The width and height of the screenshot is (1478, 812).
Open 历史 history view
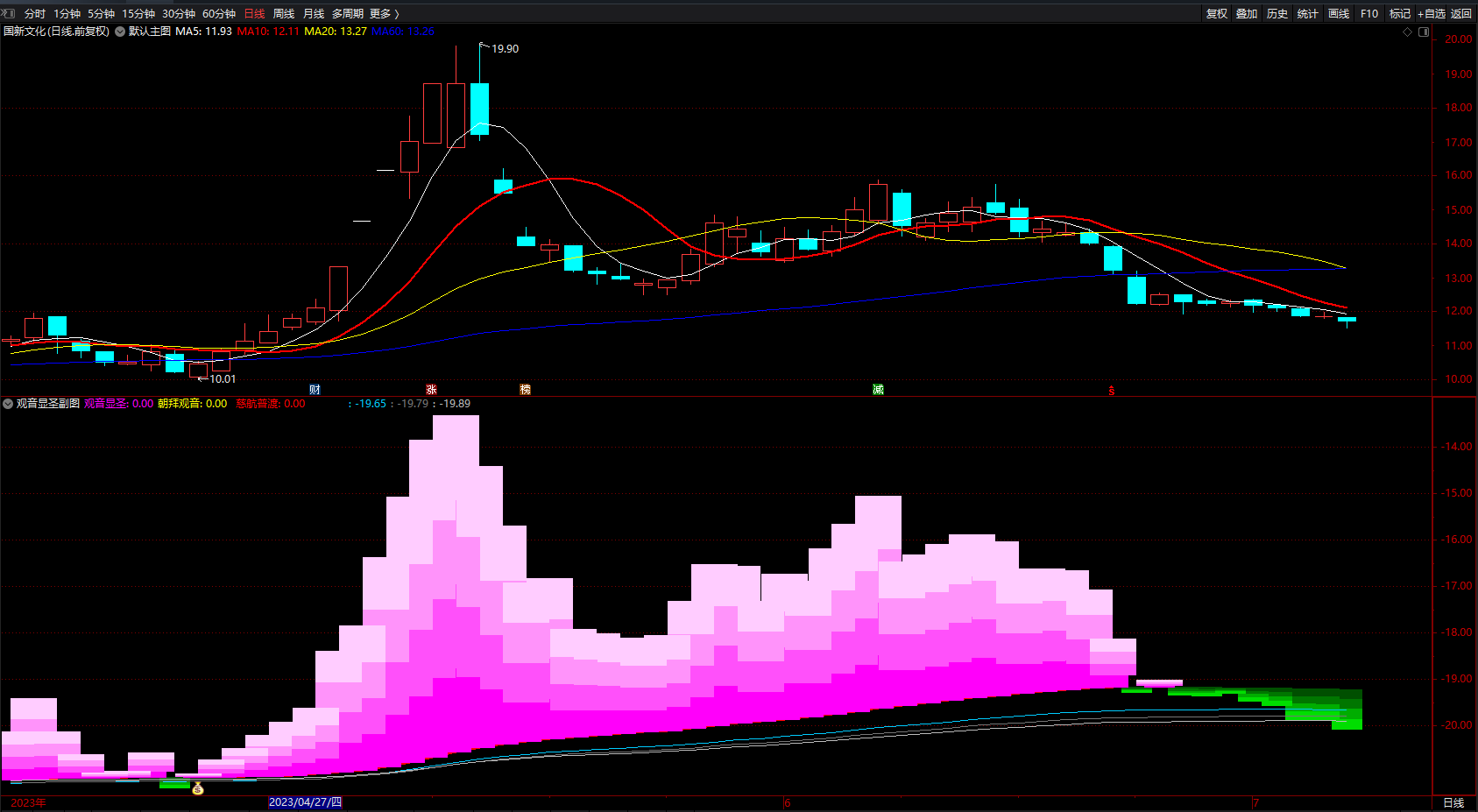pyautogui.click(x=1277, y=14)
